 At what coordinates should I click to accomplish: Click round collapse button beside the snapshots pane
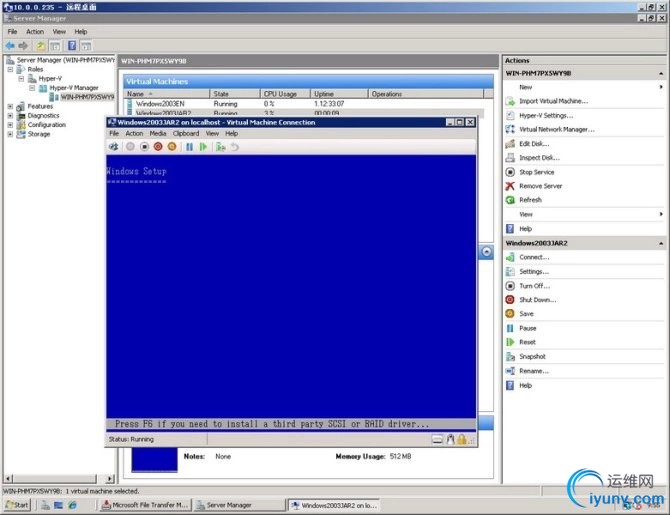click(486, 252)
